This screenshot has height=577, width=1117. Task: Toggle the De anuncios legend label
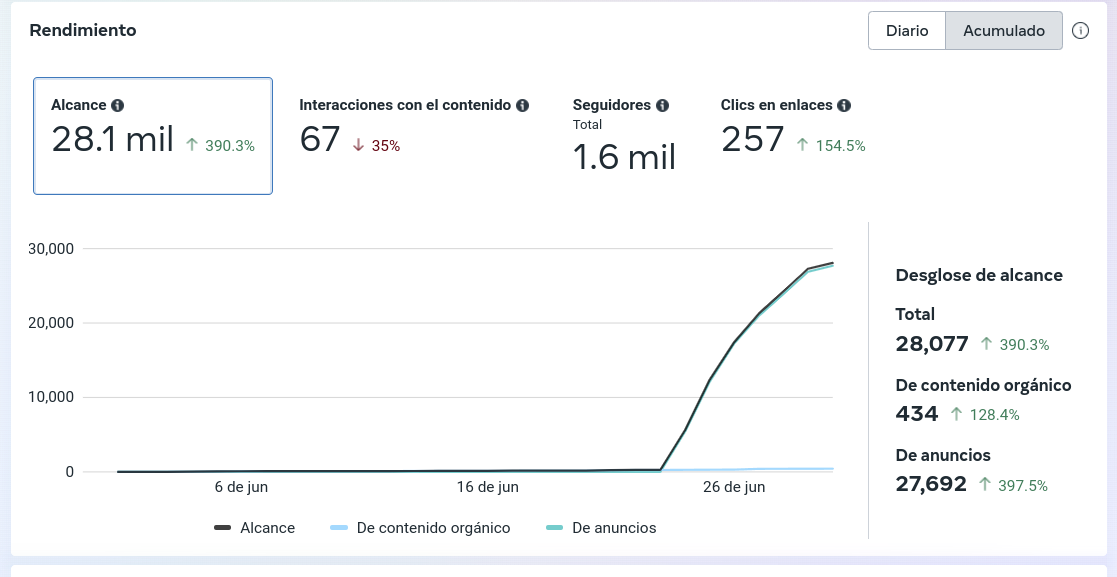(614, 528)
